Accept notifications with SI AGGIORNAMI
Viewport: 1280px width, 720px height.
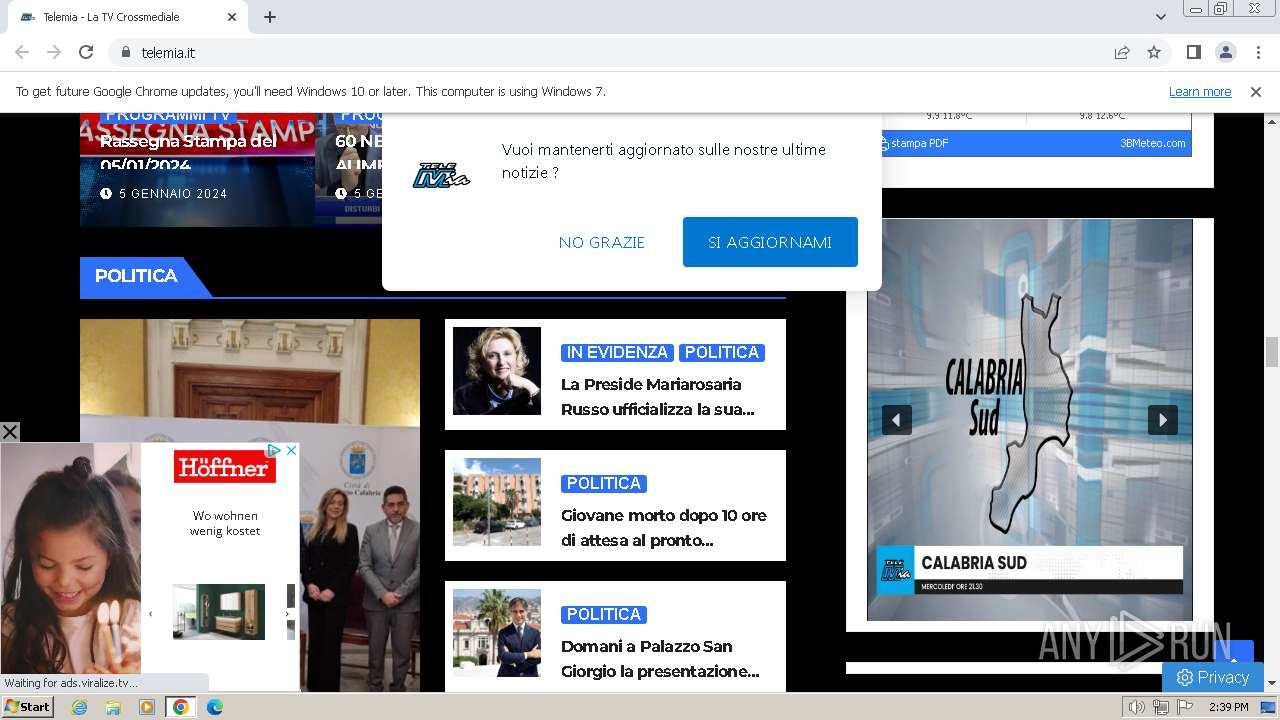click(770, 242)
